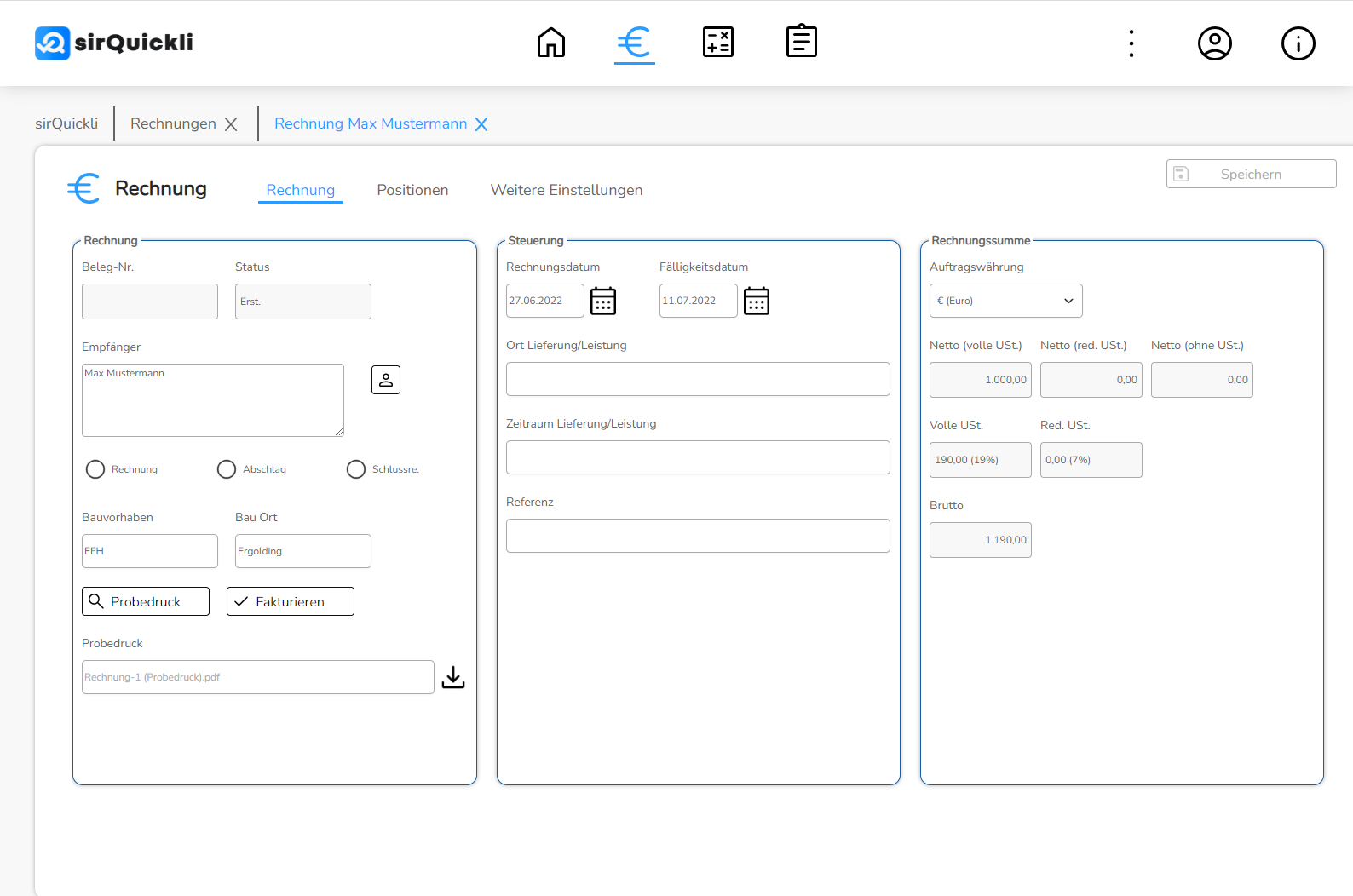1353x896 pixels.
Task: Select the Abschlag radio button
Action: coord(227,469)
